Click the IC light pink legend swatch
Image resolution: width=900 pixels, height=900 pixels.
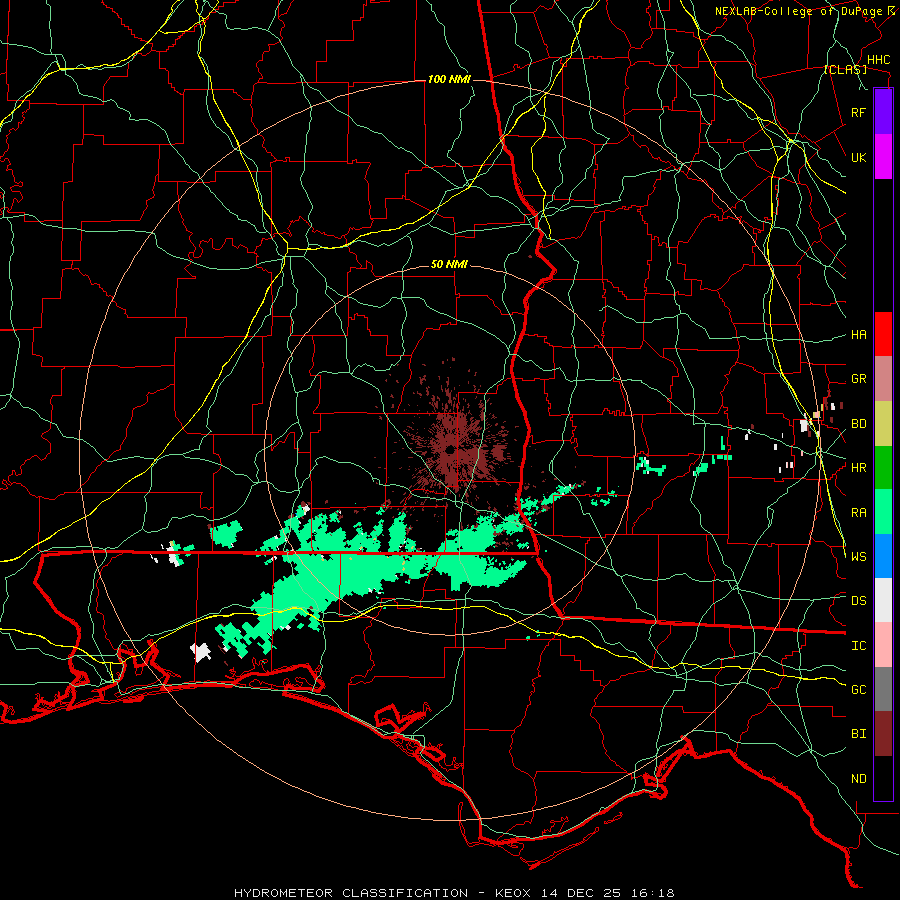tap(883, 645)
